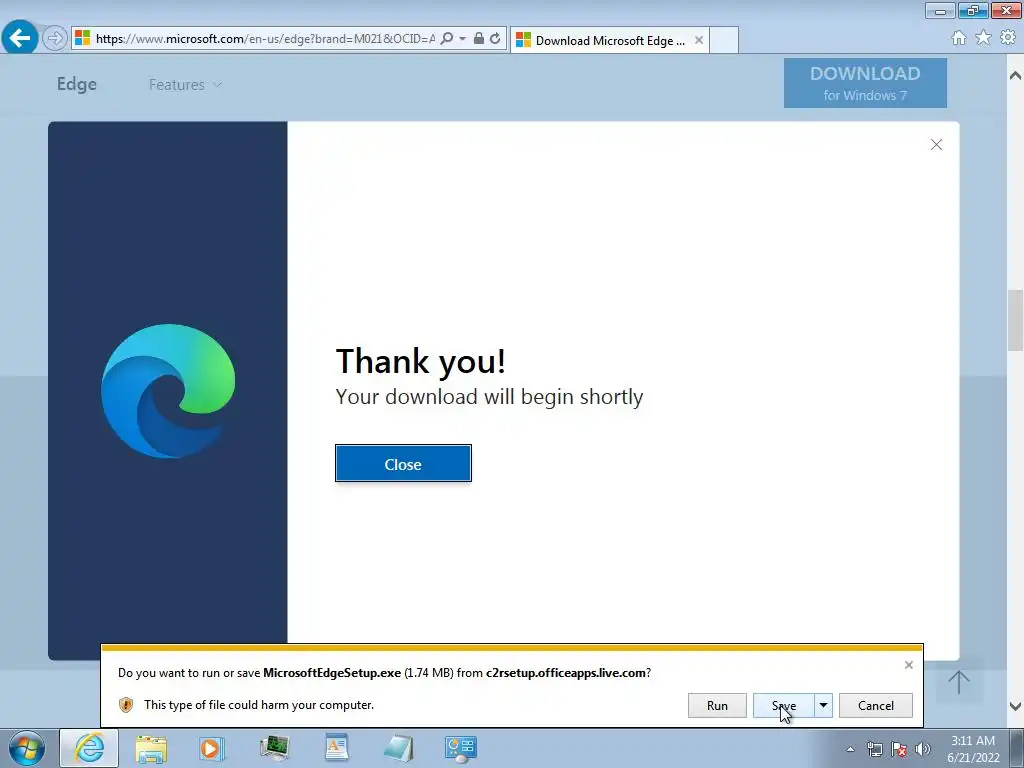Viewport: 1024px width, 768px height.
Task: Close the download notification bar
Action: [908, 665]
